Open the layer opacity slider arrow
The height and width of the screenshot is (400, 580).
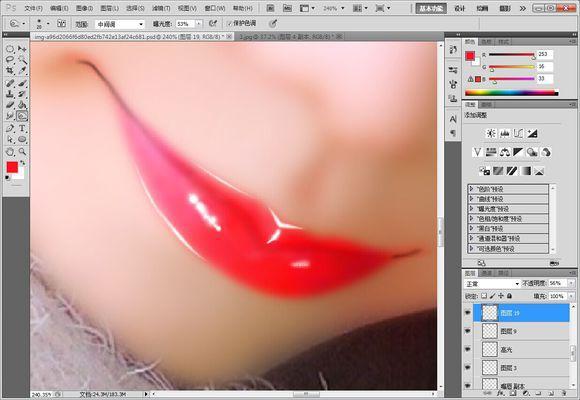coord(571,283)
